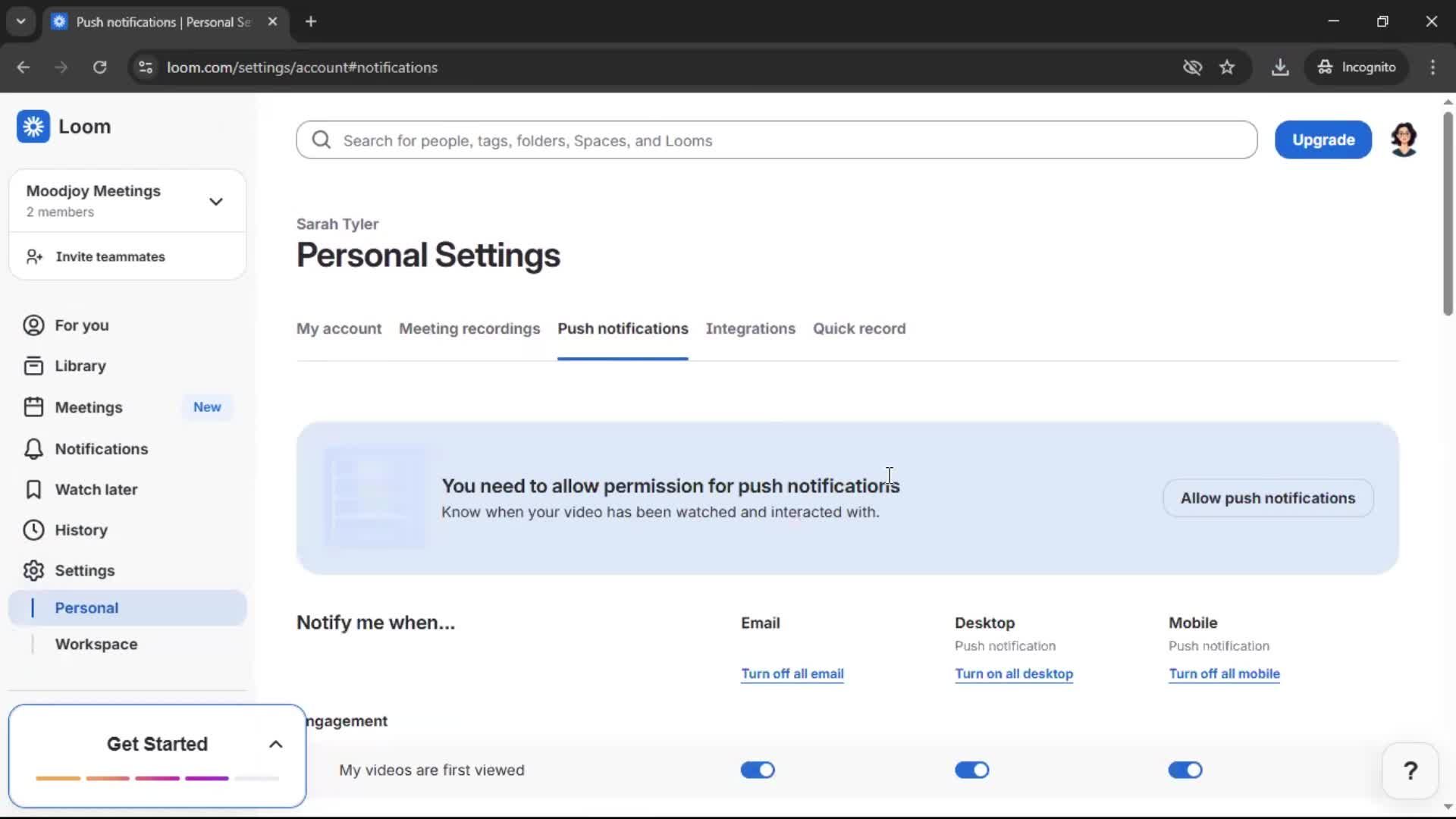Open the help question mark bubble
The height and width of the screenshot is (819, 1456).
(1410, 770)
